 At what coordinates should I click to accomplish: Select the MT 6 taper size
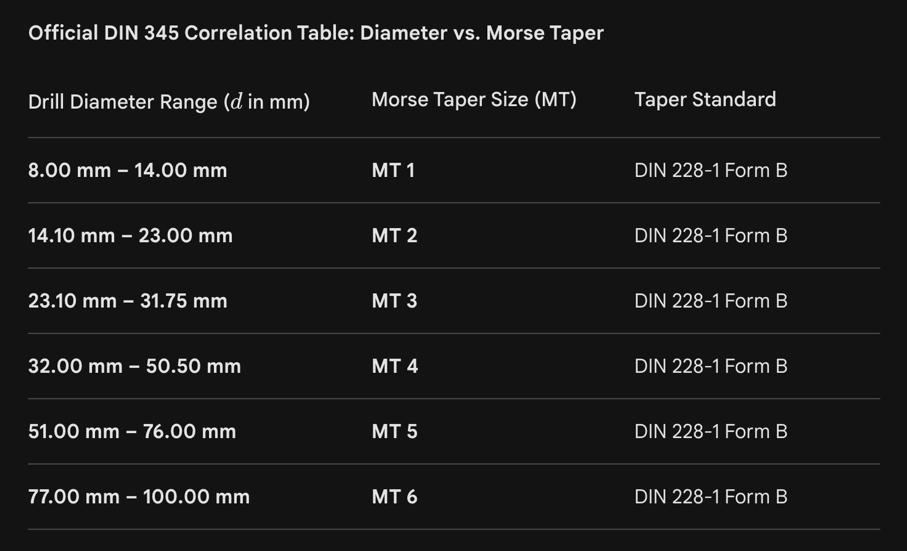point(395,497)
